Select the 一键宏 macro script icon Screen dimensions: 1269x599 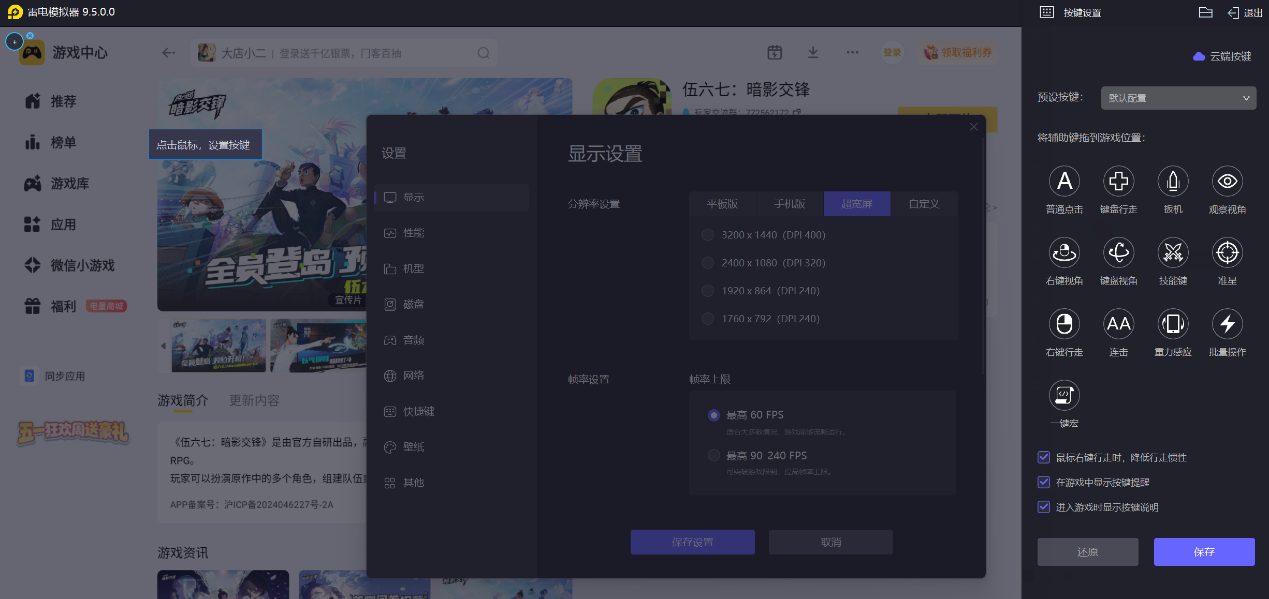coord(1065,395)
